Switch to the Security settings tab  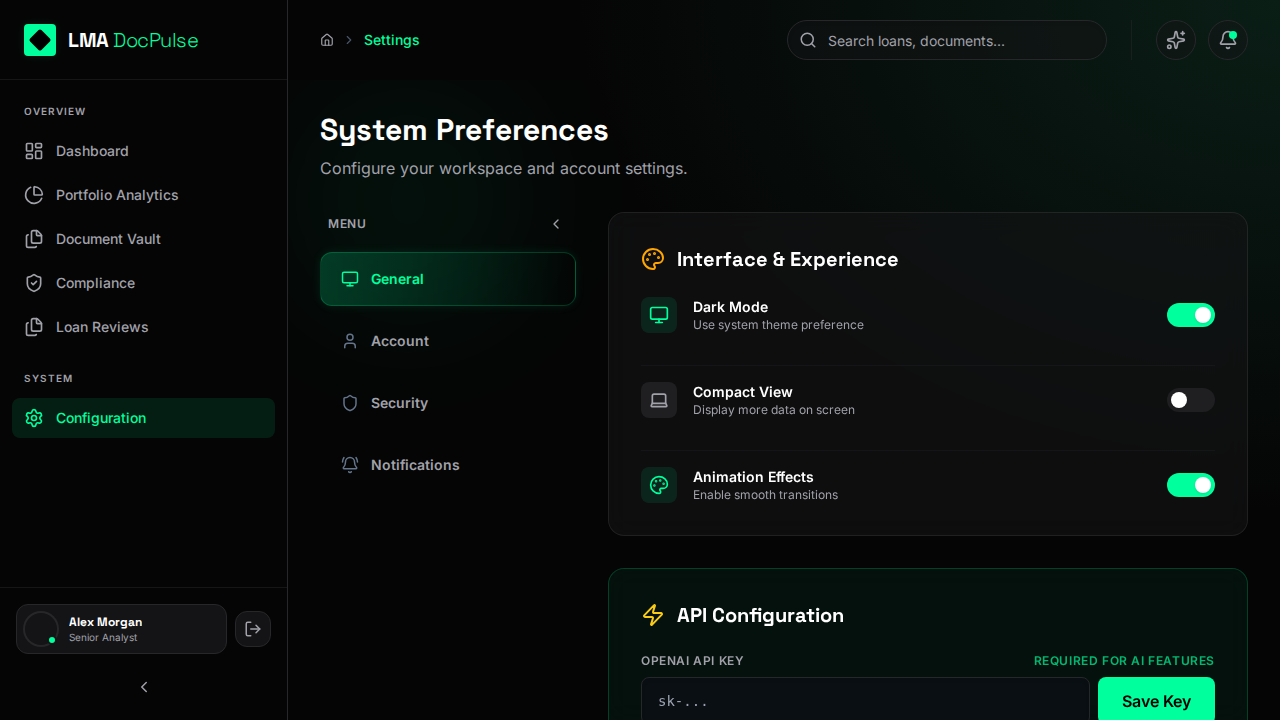(x=399, y=403)
